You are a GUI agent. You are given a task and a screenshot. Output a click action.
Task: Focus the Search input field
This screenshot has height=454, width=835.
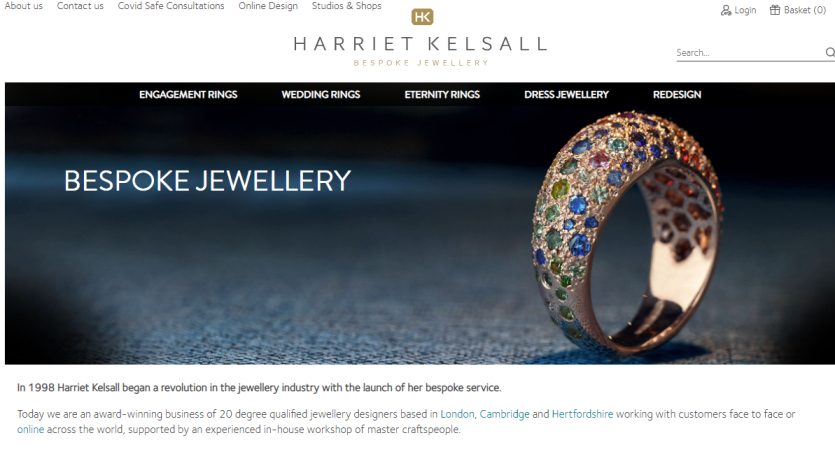click(x=750, y=53)
